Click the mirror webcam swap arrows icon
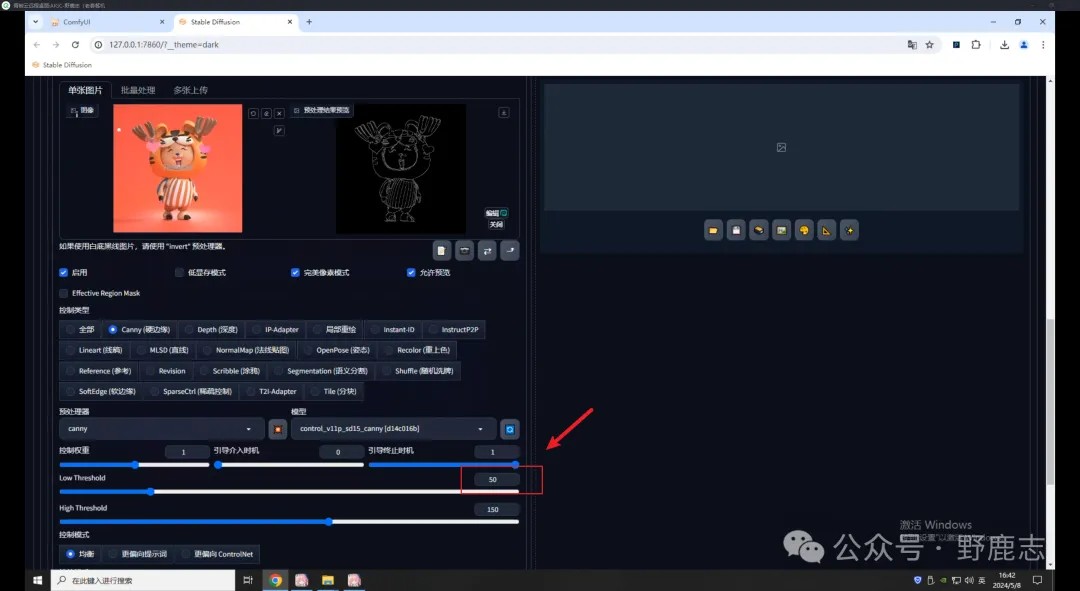 point(487,251)
